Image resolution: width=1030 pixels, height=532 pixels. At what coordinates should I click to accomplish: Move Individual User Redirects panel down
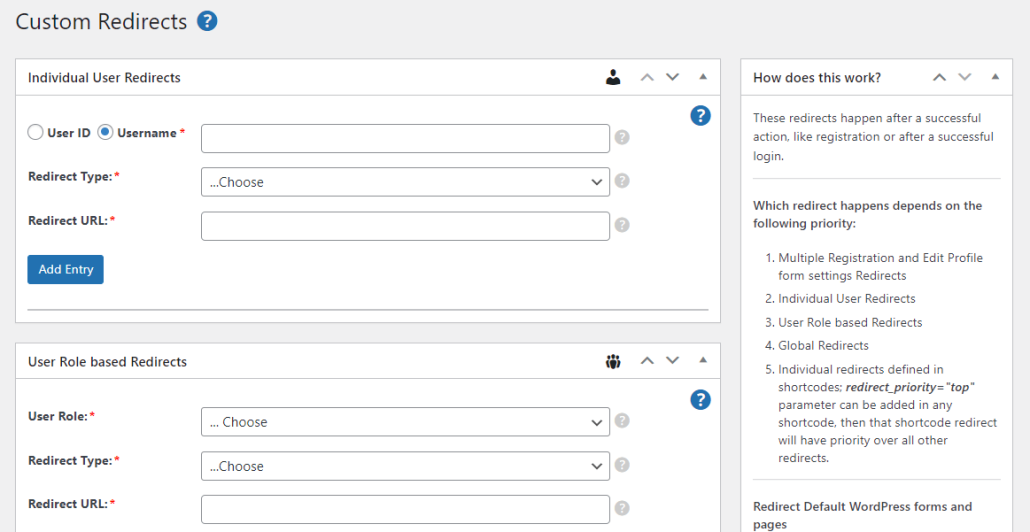click(x=672, y=77)
